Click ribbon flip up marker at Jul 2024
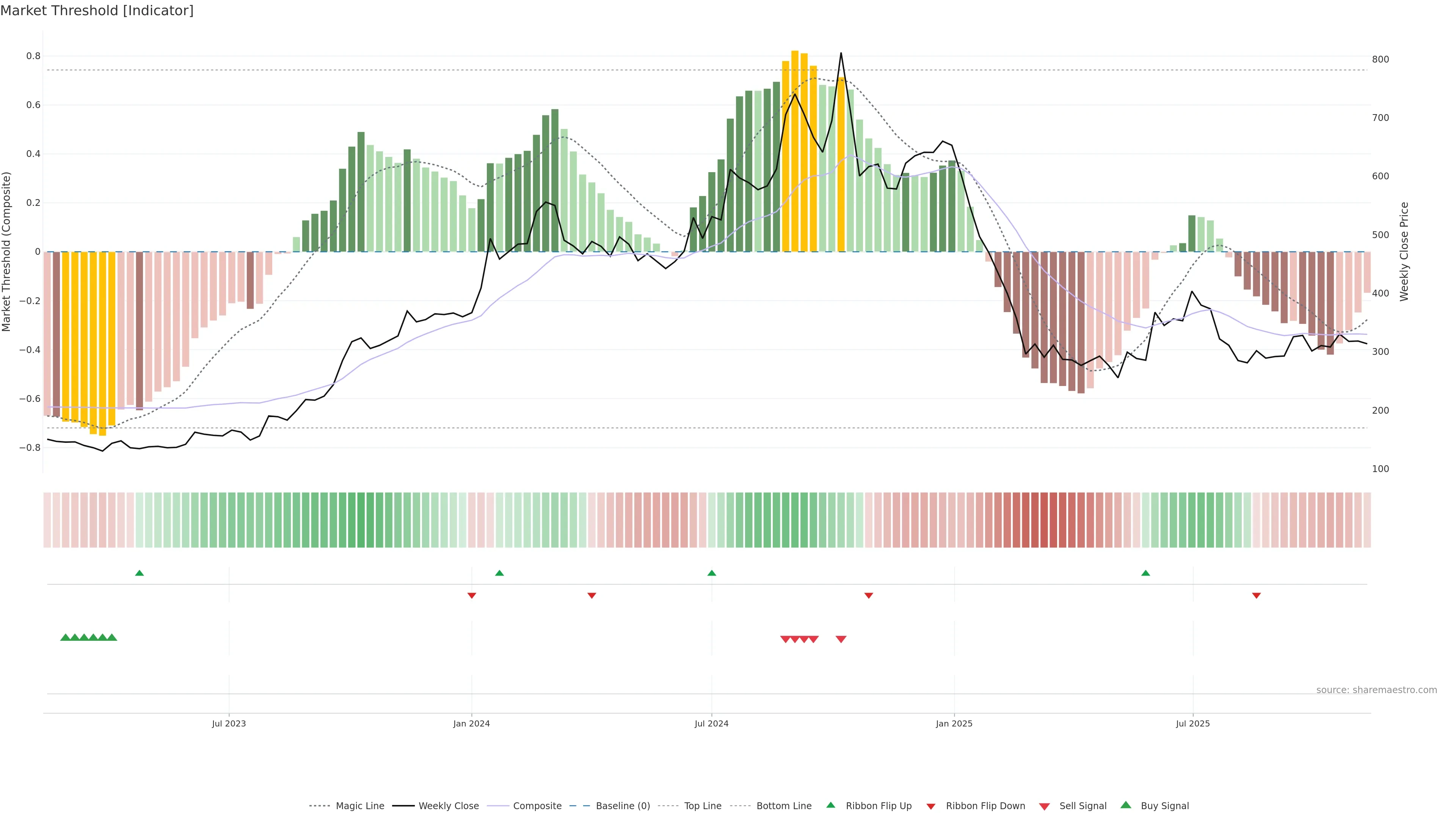The image size is (1456, 819). [712, 573]
